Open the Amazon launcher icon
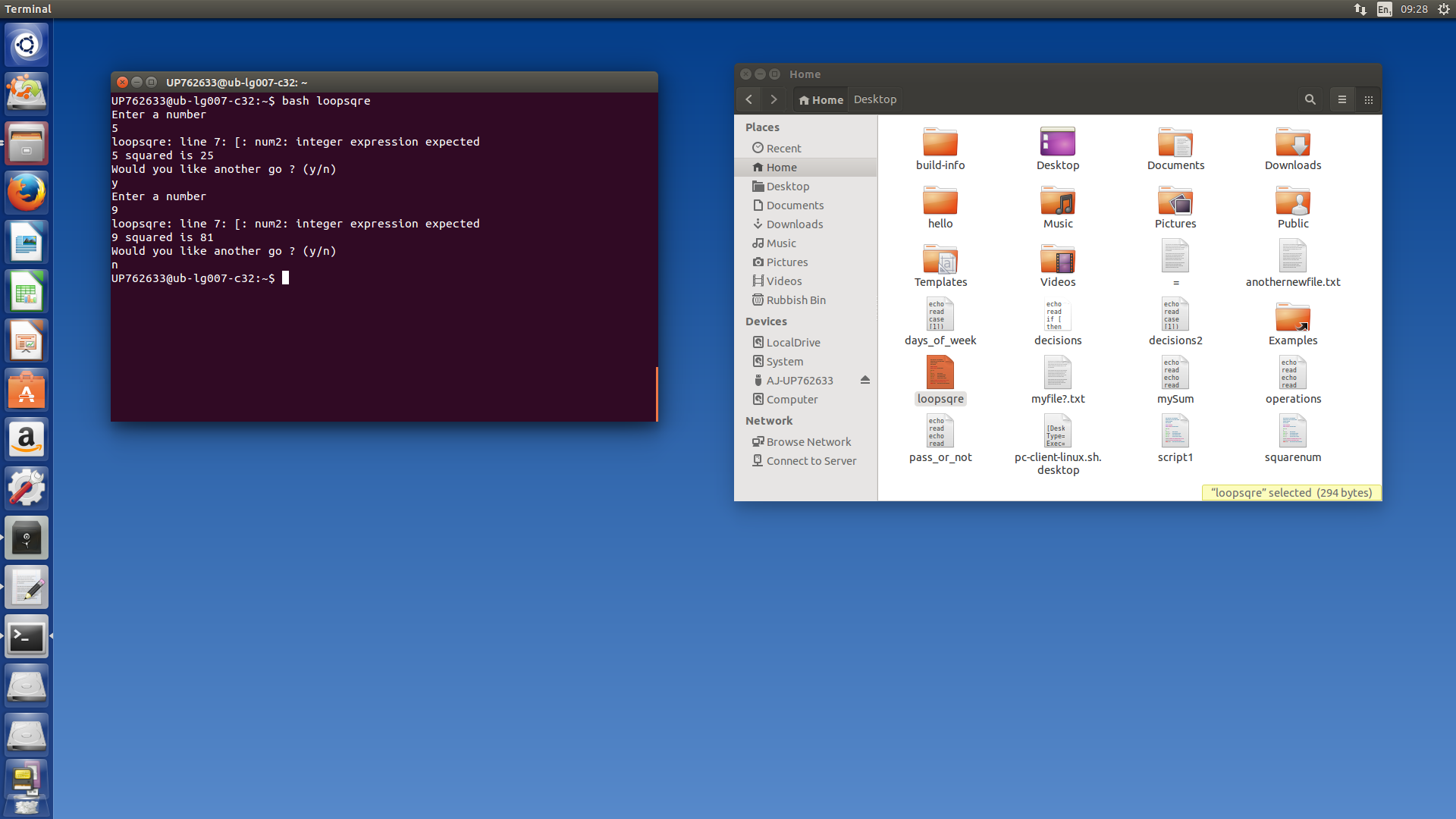The width and height of the screenshot is (1456, 819). point(27,439)
